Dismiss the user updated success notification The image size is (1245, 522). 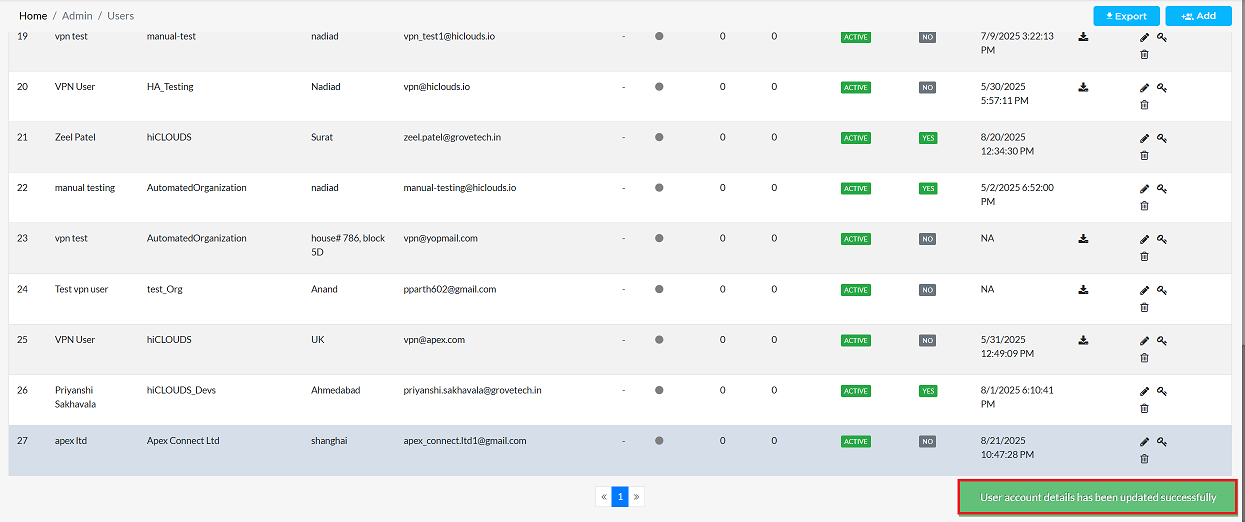pos(1097,497)
